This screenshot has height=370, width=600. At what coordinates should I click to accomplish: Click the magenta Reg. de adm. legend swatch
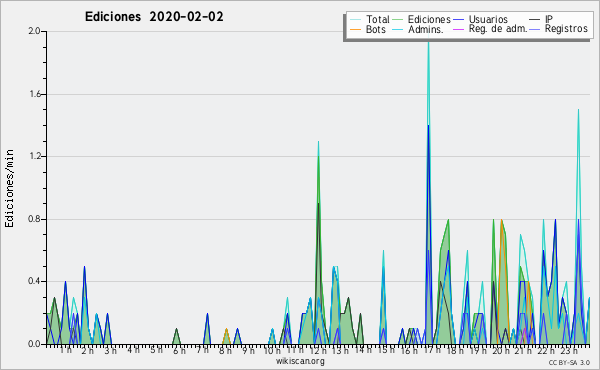coord(458,29)
